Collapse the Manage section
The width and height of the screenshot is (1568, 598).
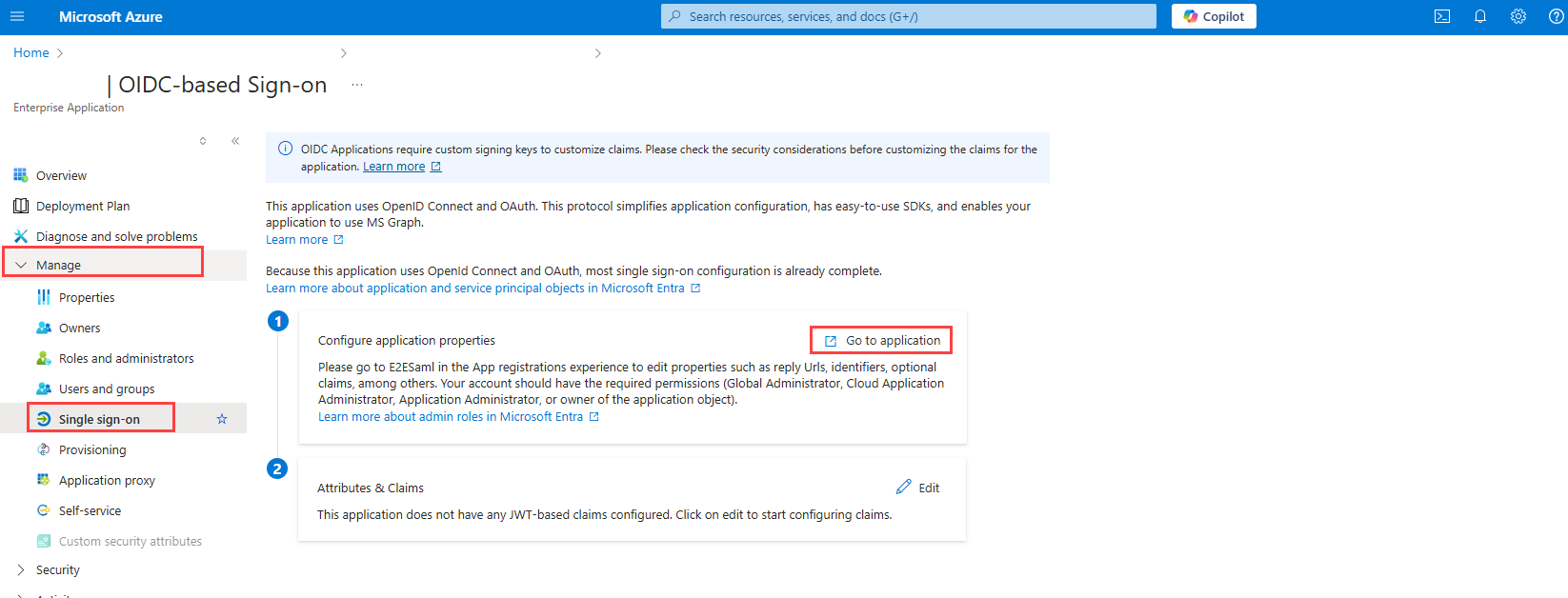[x=124, y=265]
